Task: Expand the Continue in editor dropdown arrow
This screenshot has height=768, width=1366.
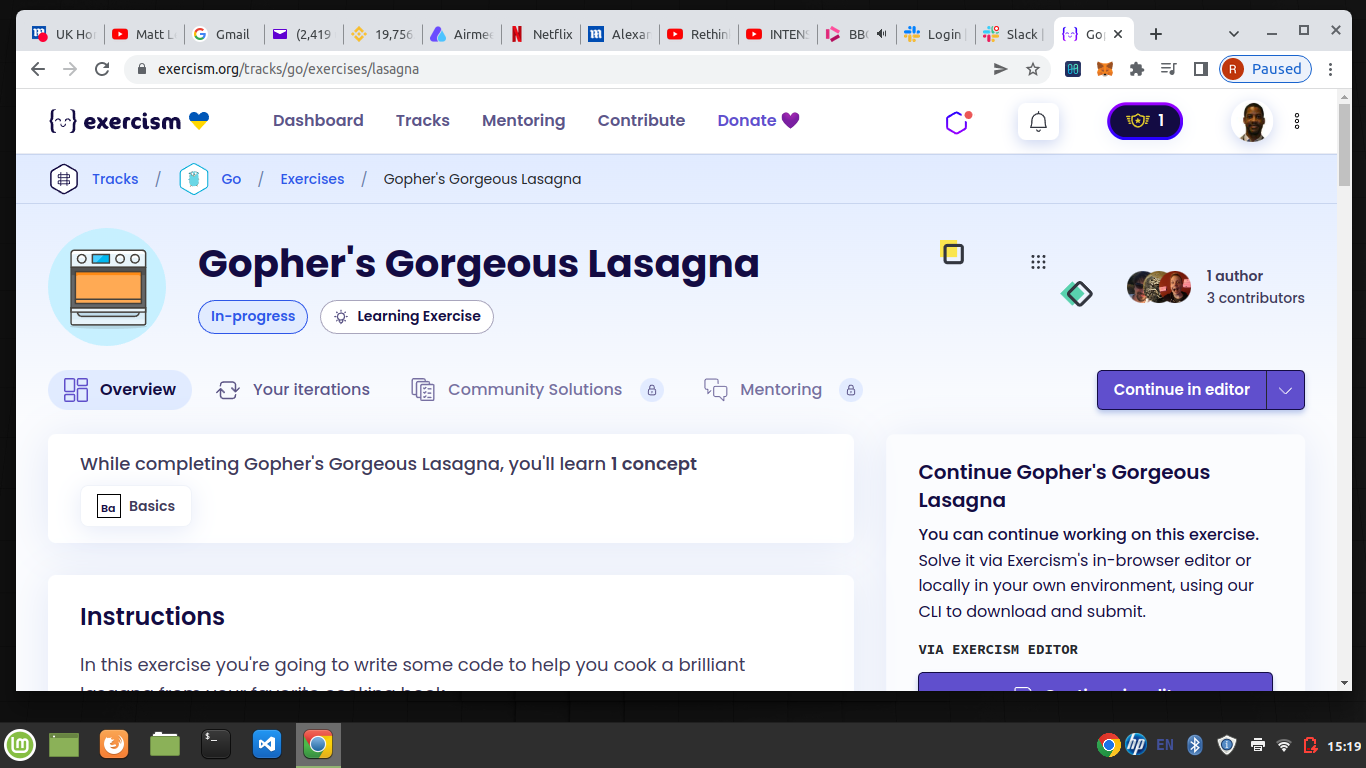Action: pos(1286,390)
